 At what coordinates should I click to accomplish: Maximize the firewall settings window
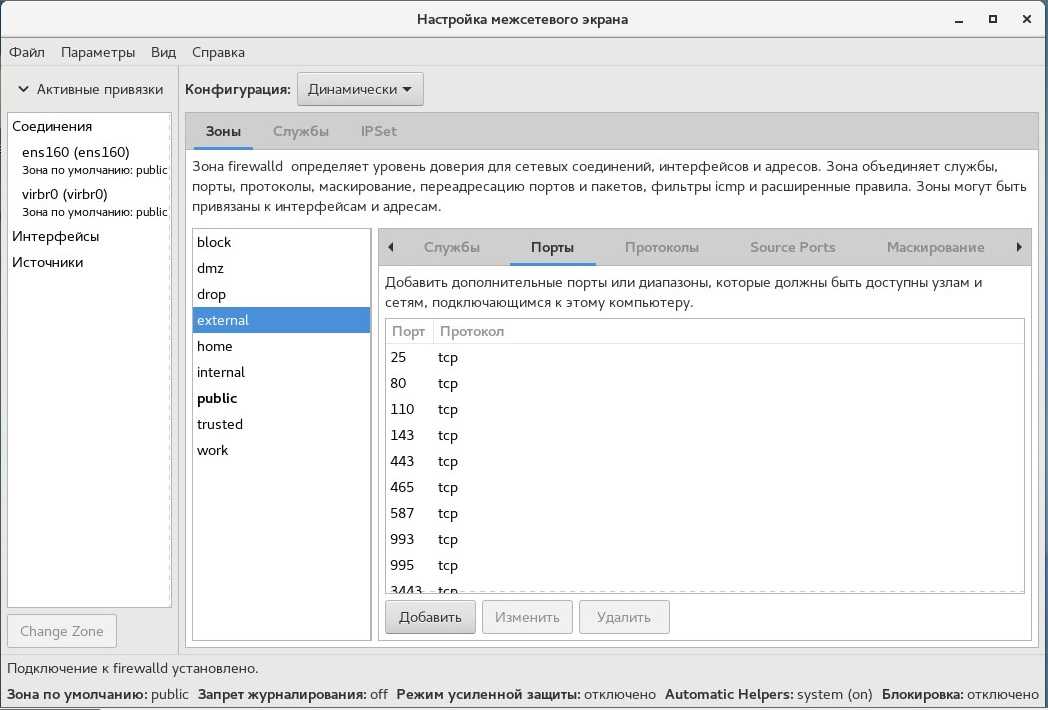pos(993,19)
